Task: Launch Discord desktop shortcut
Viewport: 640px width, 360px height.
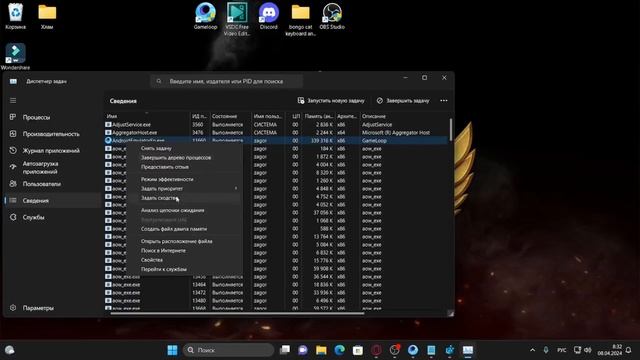Action: (x=268, y=16)
